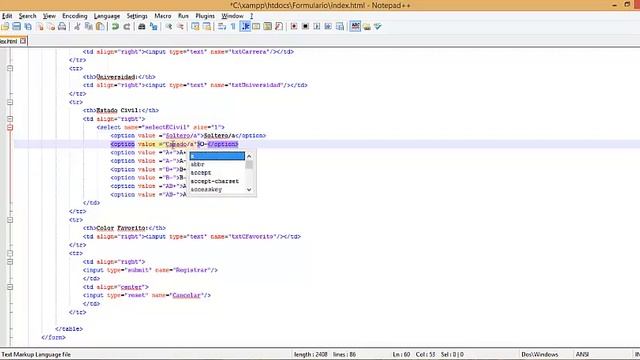
Task: Choose 'accesskey' from the autocomplete list
Action: click(217, 189)
